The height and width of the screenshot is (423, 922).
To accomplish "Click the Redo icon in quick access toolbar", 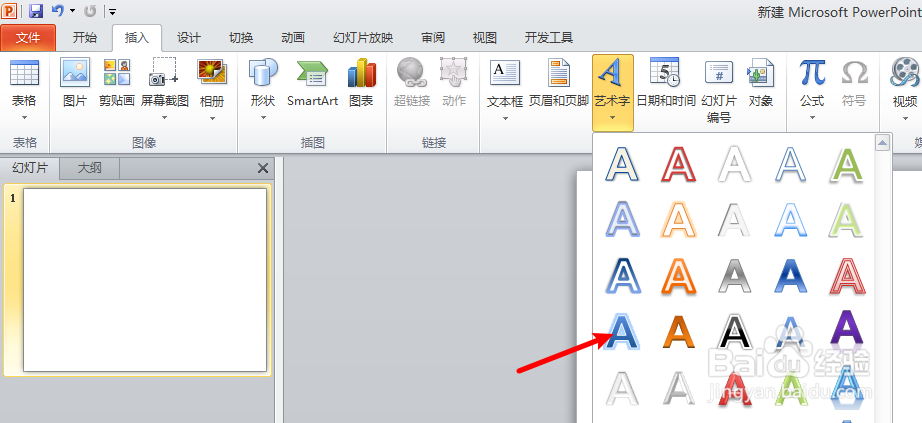I will coord(90,11).
